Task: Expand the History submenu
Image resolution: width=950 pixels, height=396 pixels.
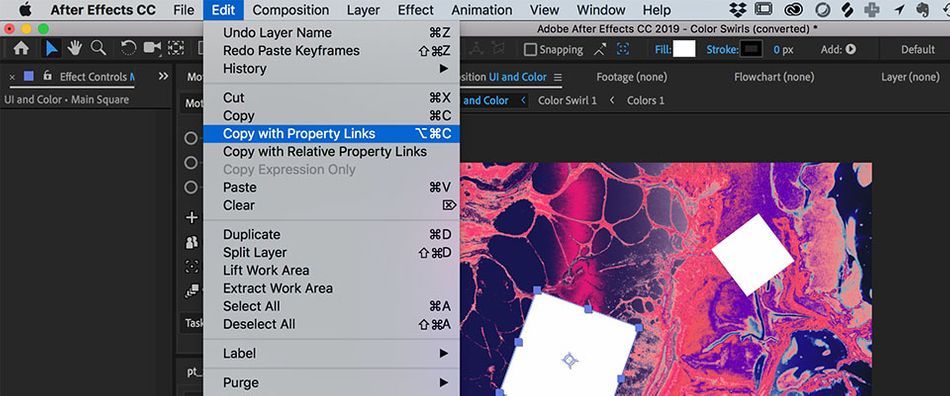Action: [331, 68]
